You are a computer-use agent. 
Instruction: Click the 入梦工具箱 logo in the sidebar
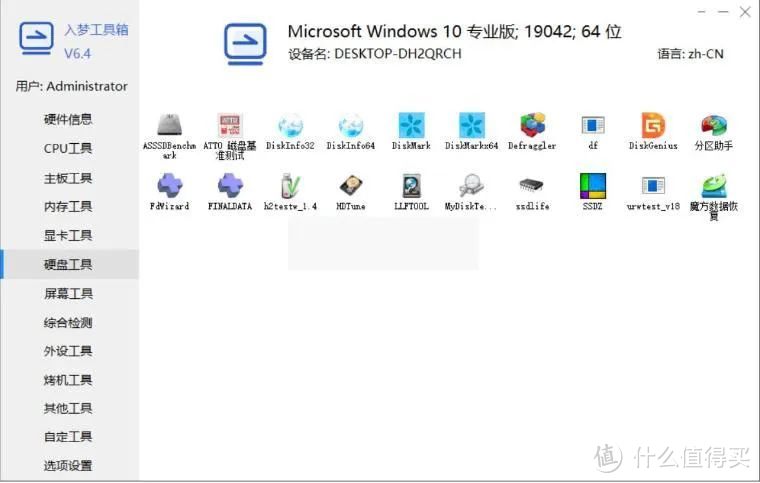36,38
